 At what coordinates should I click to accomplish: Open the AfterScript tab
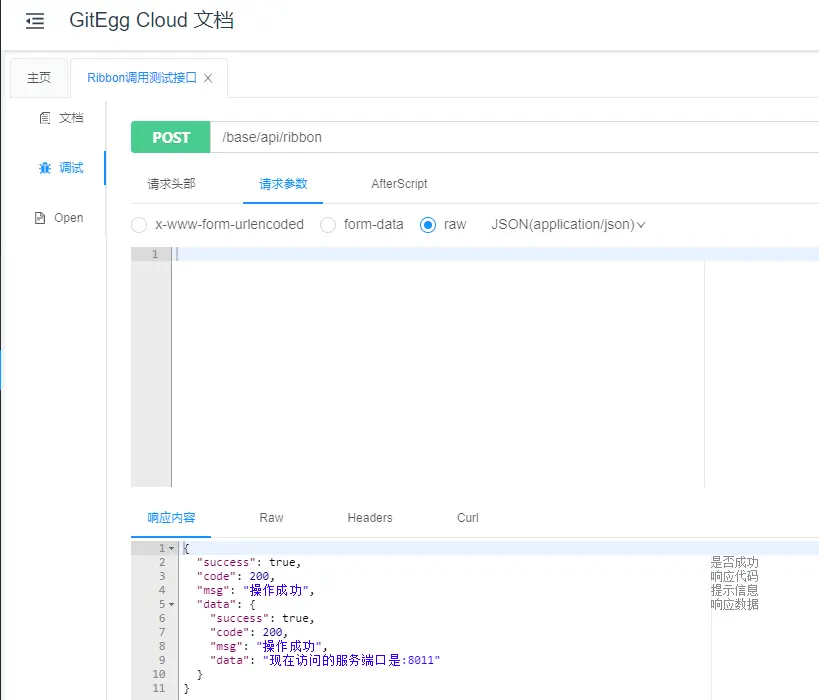[x=399, y=184]
